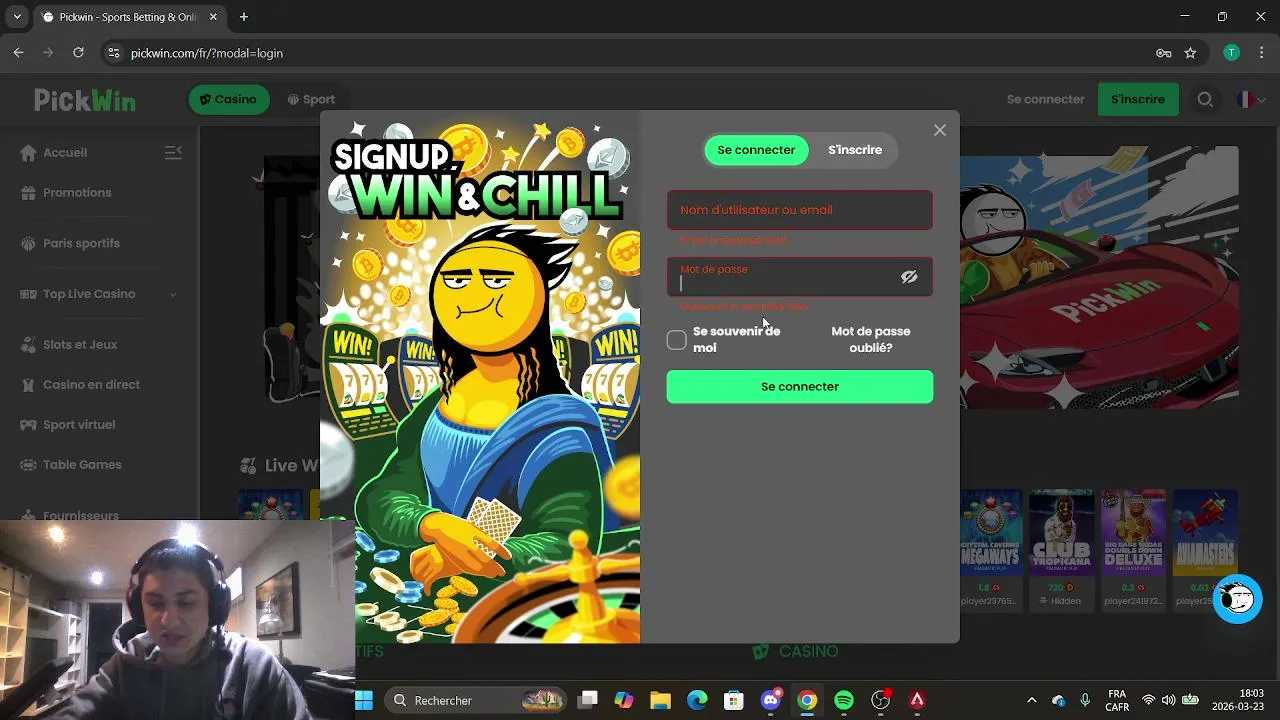The image size is (1280, 720).
Task: Click the taskbar Rechercher search box
Action: click(x=475, y=700)
